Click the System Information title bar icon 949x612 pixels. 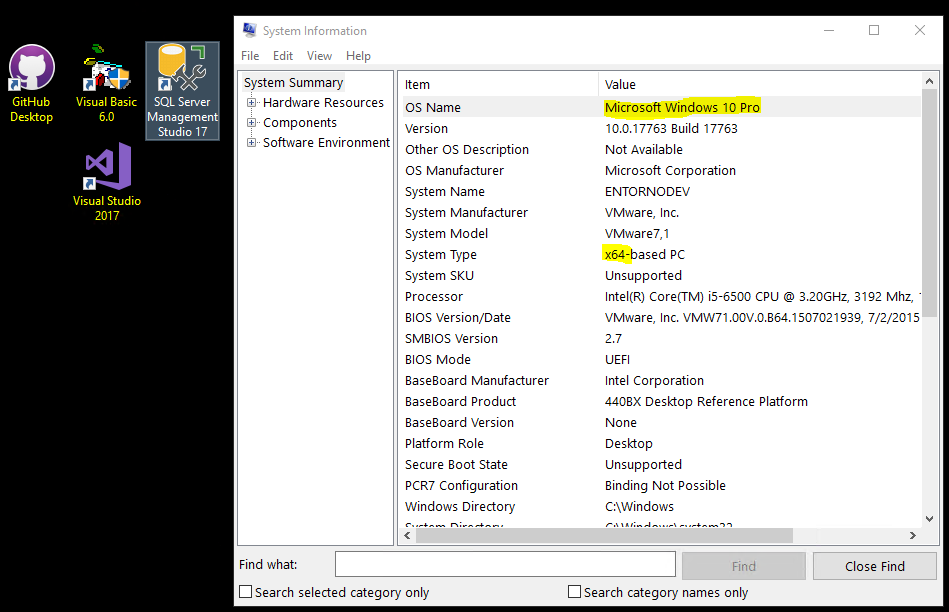pyautogui.click(x=249, y=30)
